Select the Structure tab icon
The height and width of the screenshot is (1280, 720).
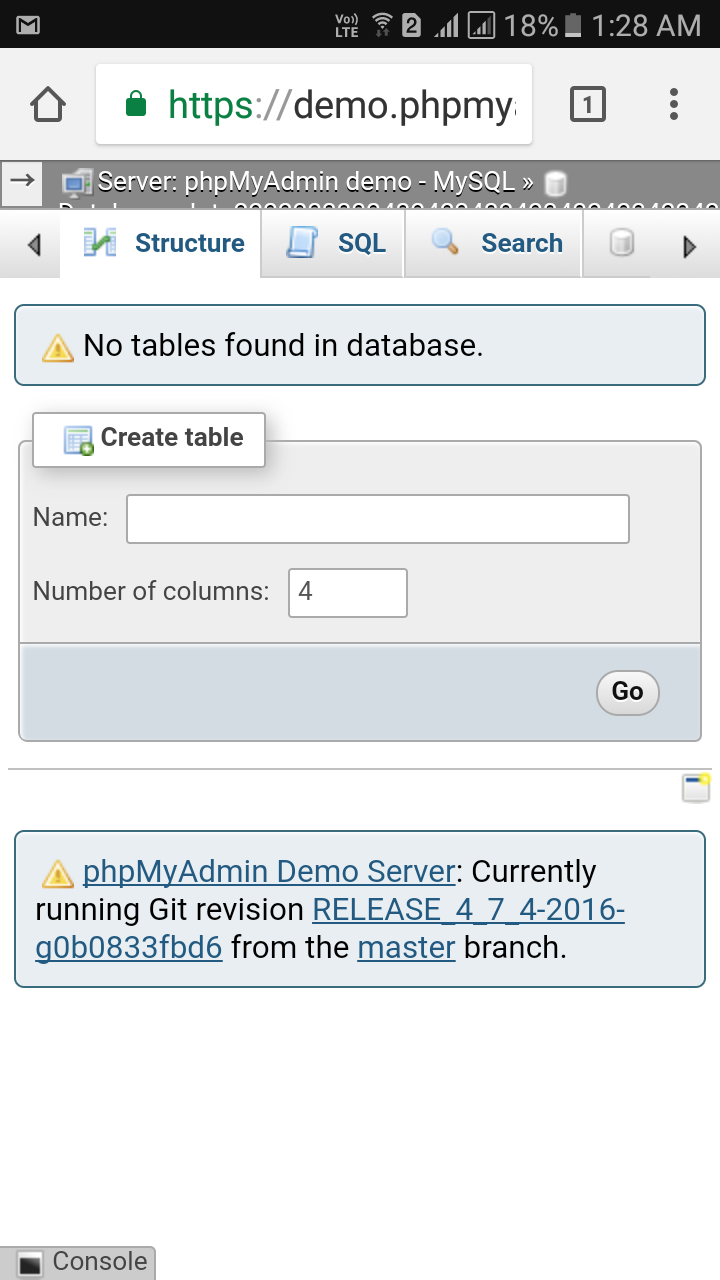pos(100,242)
